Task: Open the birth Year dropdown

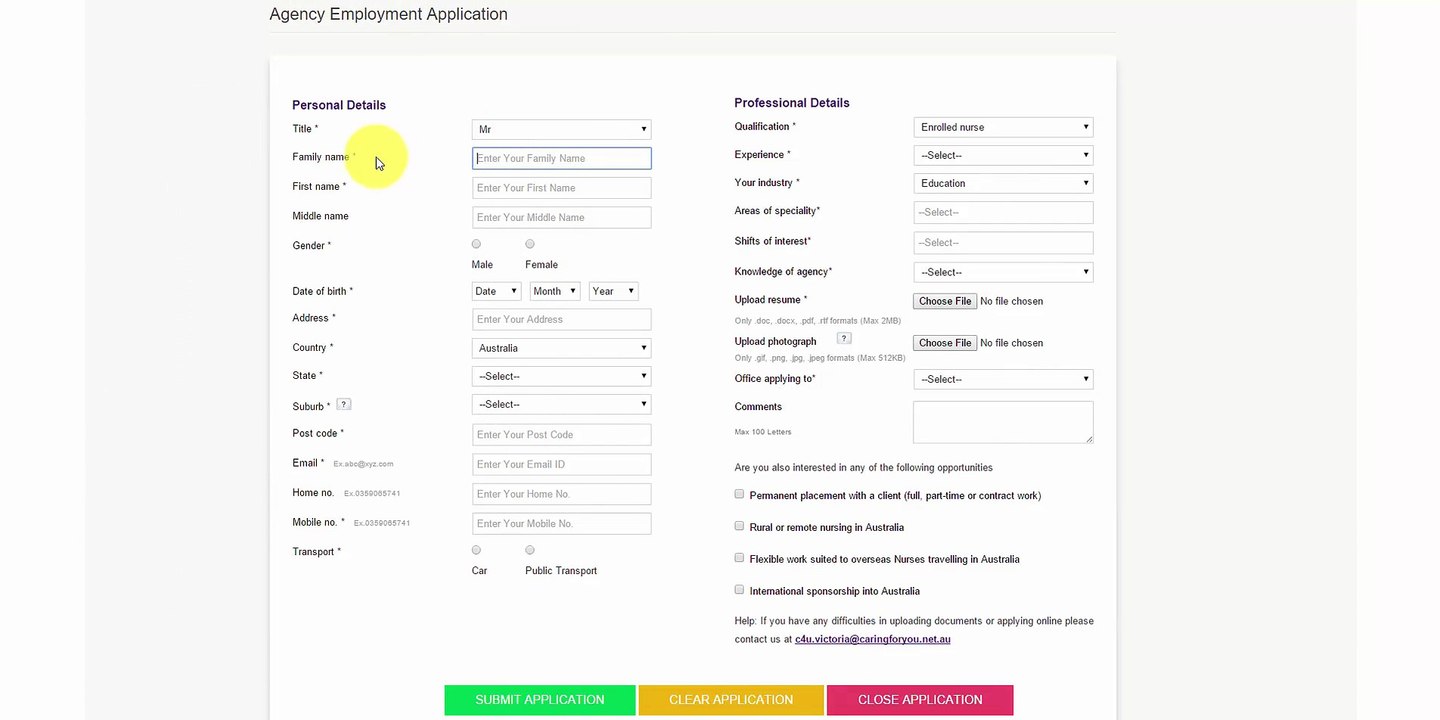Action: 613,291
